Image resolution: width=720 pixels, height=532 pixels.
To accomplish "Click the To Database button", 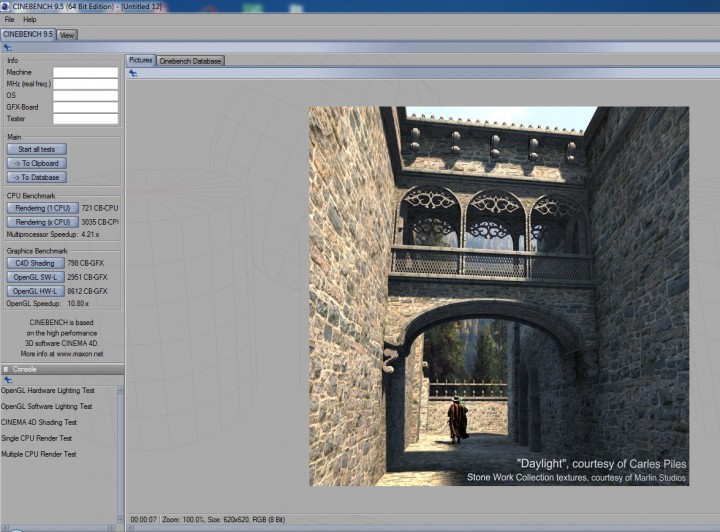I will pyautogui.click(x=37, y=177).
